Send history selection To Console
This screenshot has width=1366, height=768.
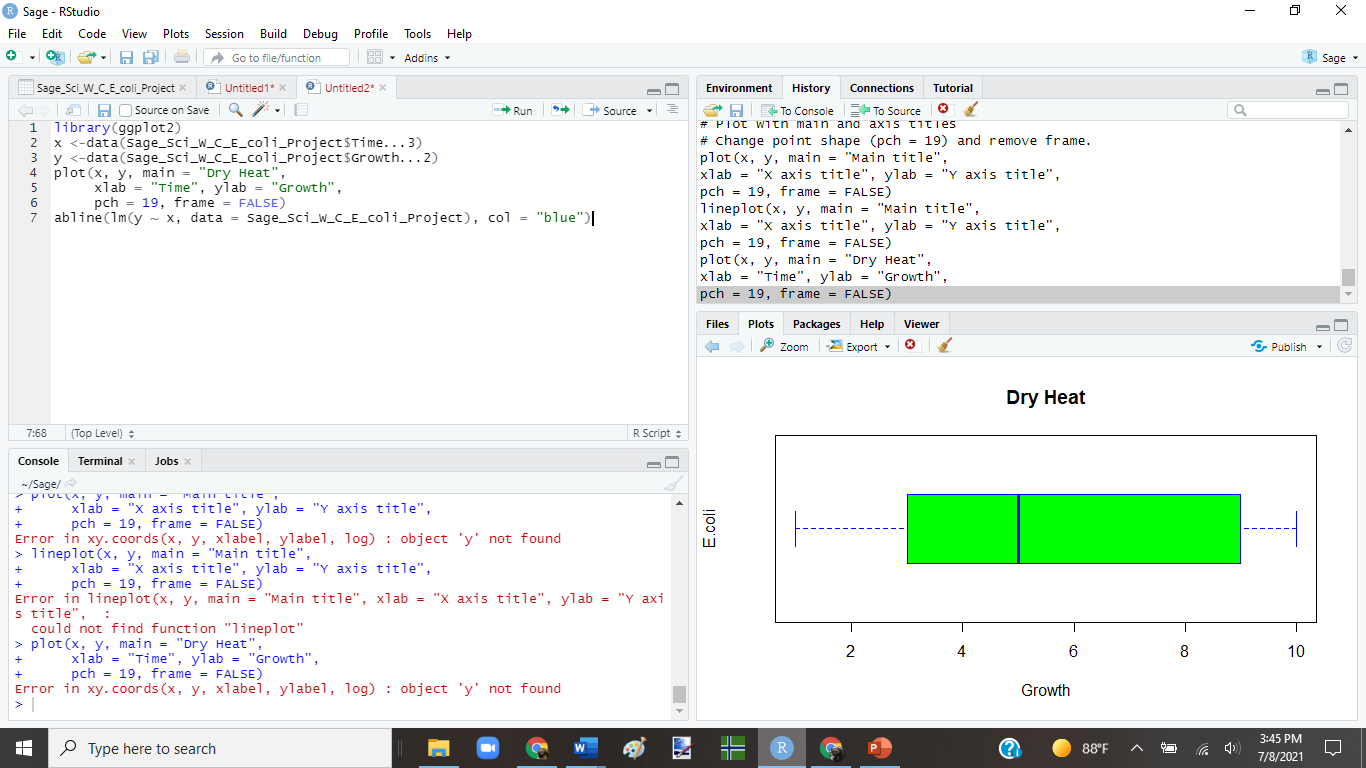(797, 110)
